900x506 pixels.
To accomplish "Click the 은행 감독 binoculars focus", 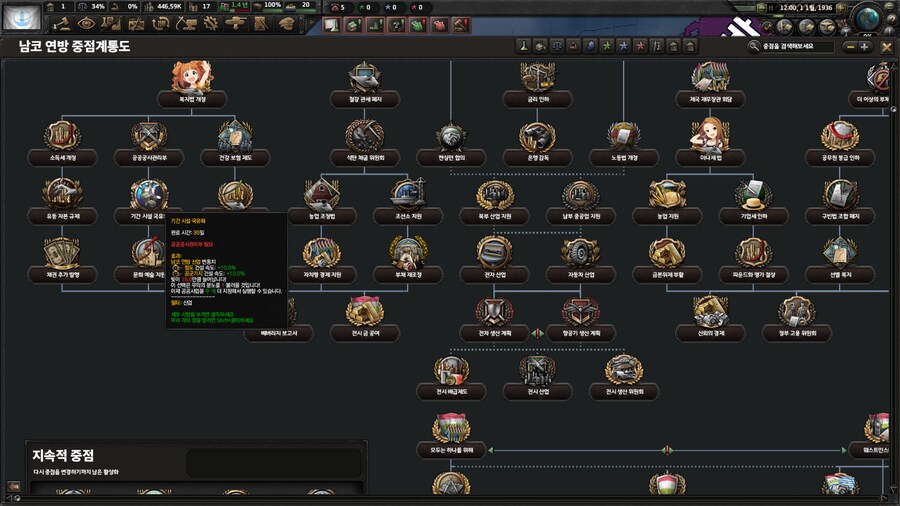I will pyautogui.click(x=537, y=137).
